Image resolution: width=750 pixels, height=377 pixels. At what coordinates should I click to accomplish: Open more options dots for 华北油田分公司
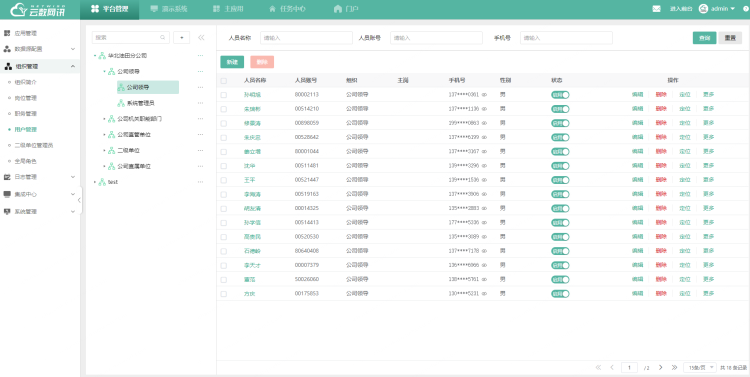(x=200, y=55)
